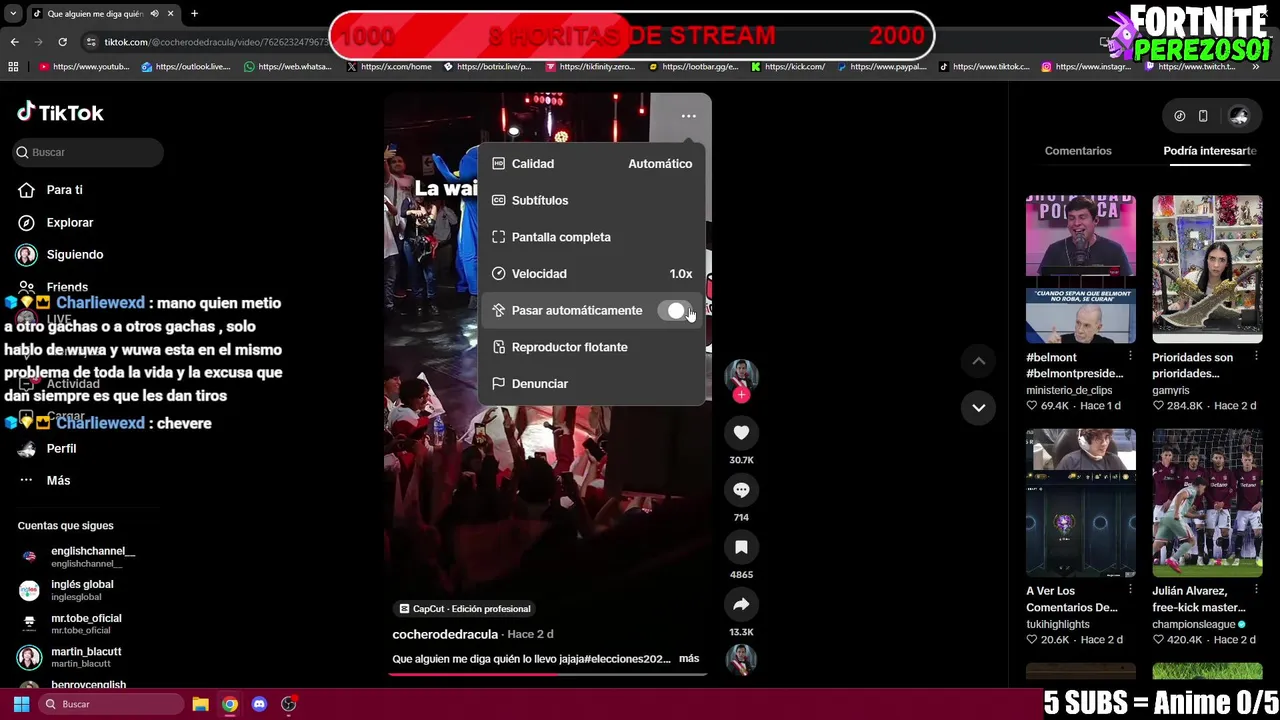Open the Julián Alvarez free-kick thumbnail
The image size is (1280, 720).
pyautogui.click(x=1207, y=503)
